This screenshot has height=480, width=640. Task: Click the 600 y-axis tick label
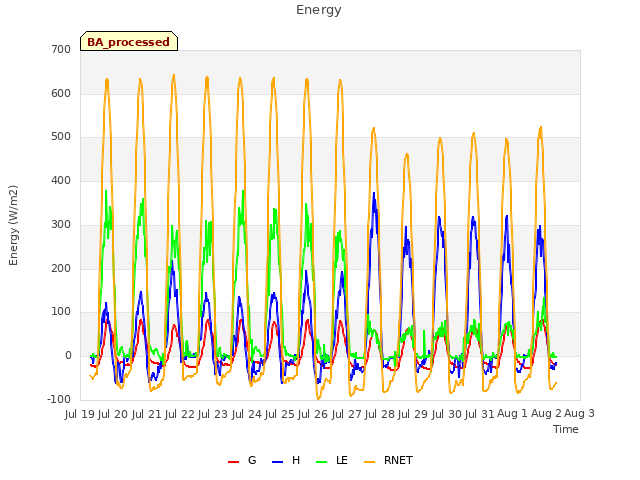click(x=61, y=93)
